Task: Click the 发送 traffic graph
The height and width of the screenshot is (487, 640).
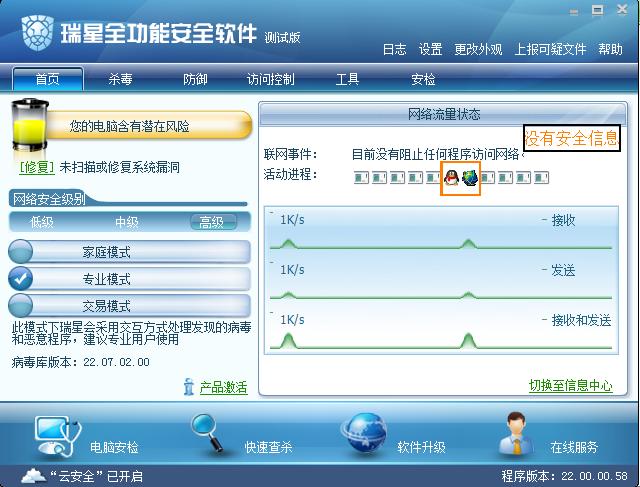Action: (441, 280)
